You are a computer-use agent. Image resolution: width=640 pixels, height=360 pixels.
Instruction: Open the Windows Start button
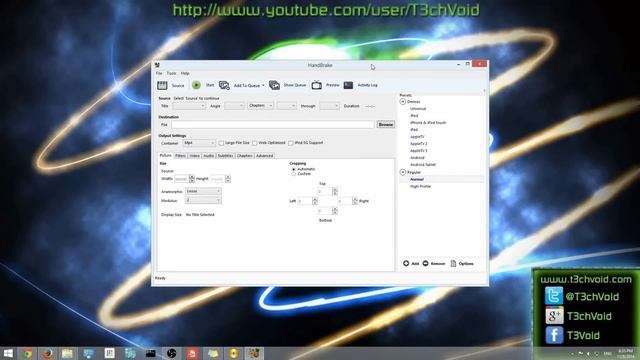(x=8, y=353)
